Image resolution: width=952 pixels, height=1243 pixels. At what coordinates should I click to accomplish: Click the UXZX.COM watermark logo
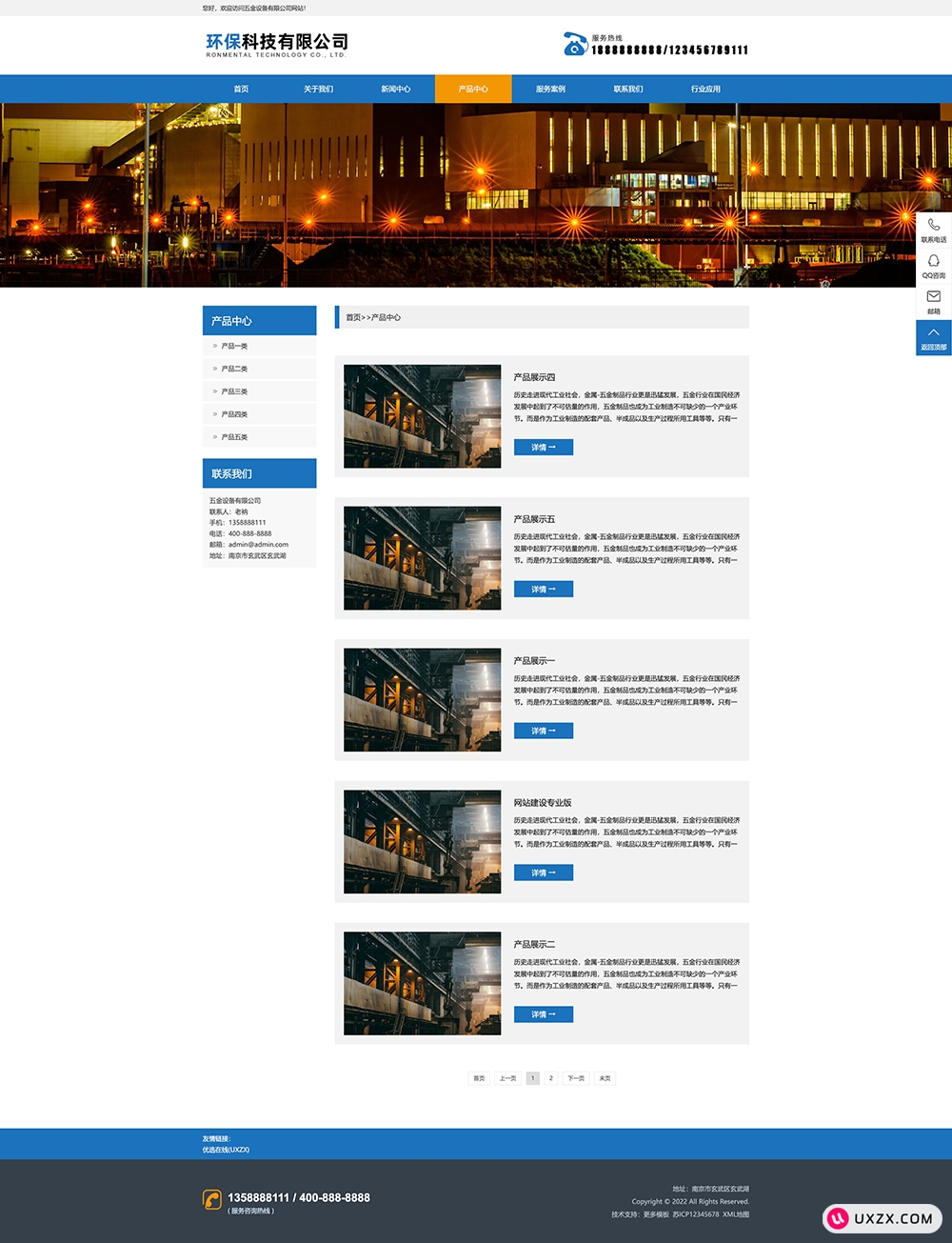point(883,1218)
